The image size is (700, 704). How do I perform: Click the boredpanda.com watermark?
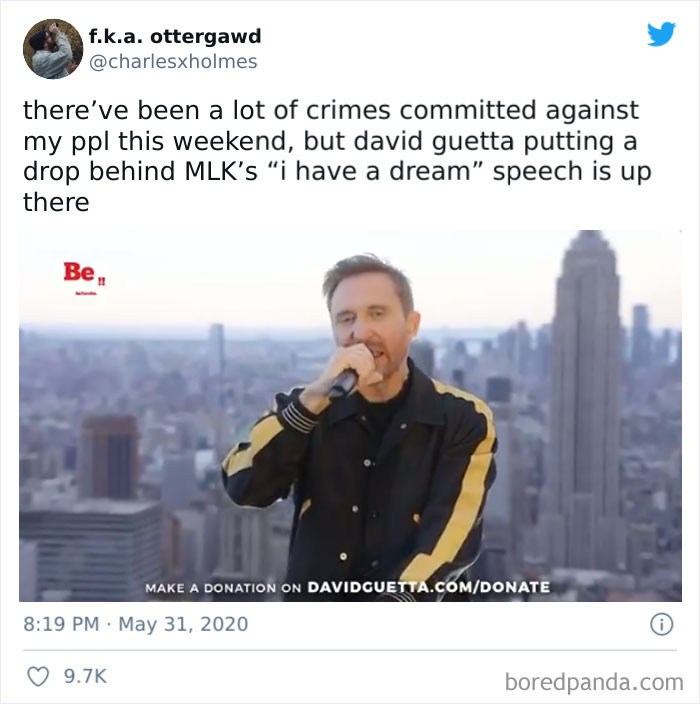(x=594, y=682)
